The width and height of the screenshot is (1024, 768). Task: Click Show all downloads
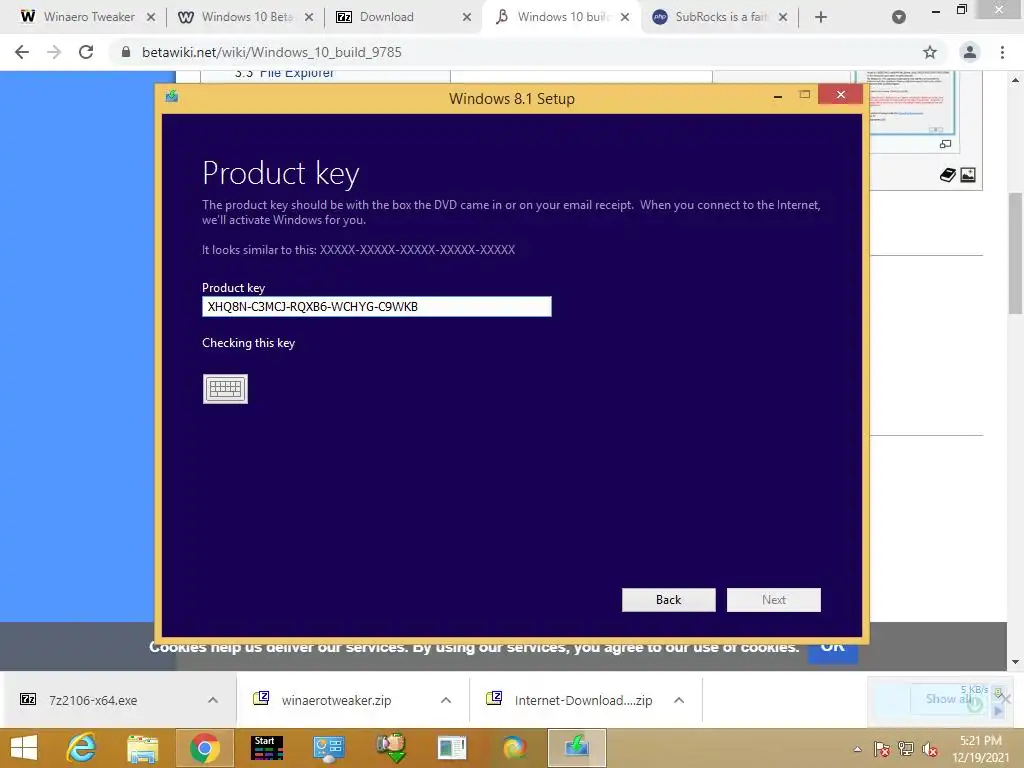tap(948, 699)
